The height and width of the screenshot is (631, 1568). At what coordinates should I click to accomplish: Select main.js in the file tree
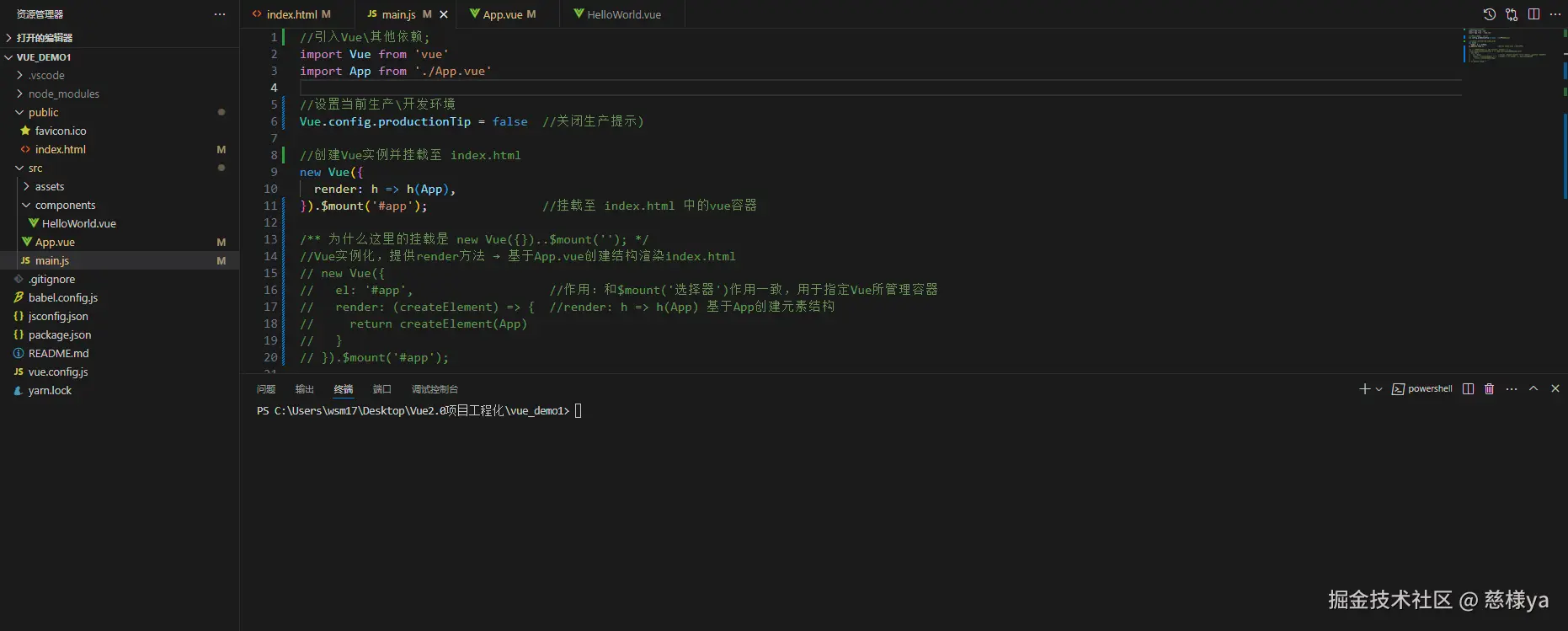(x=120, y=260)
